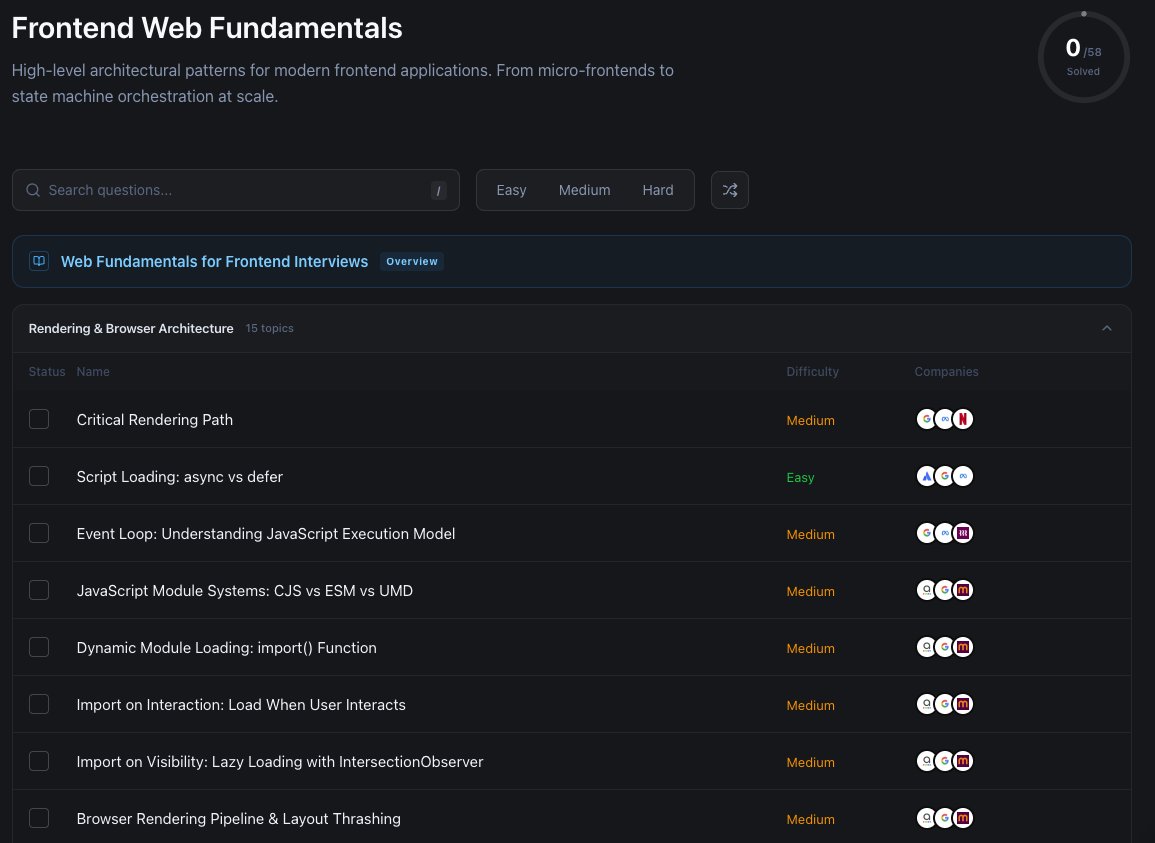
Task: Filter questions by Medium difficulty
Action: (584, 190)
